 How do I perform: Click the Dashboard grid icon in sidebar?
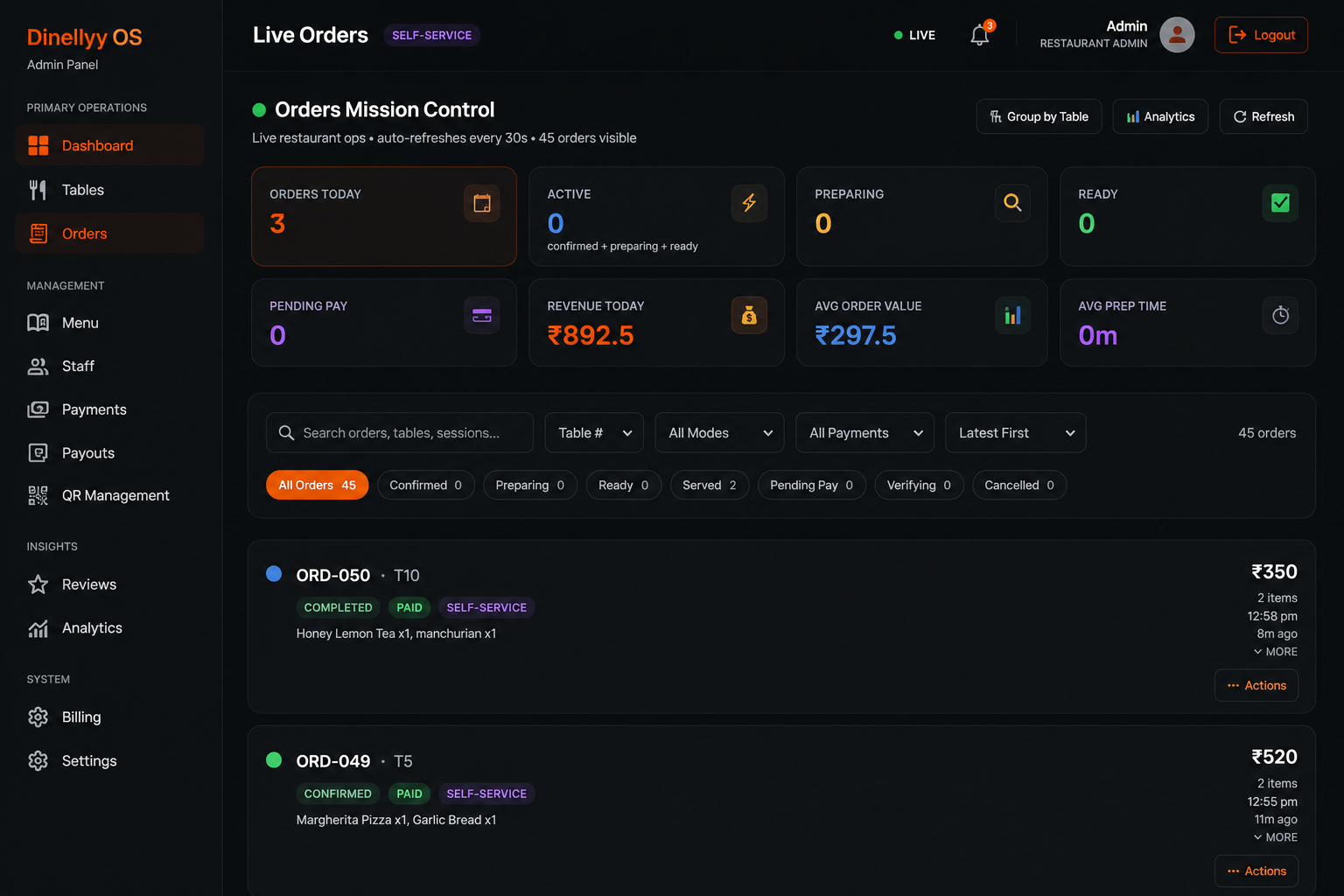click(38, 145)
